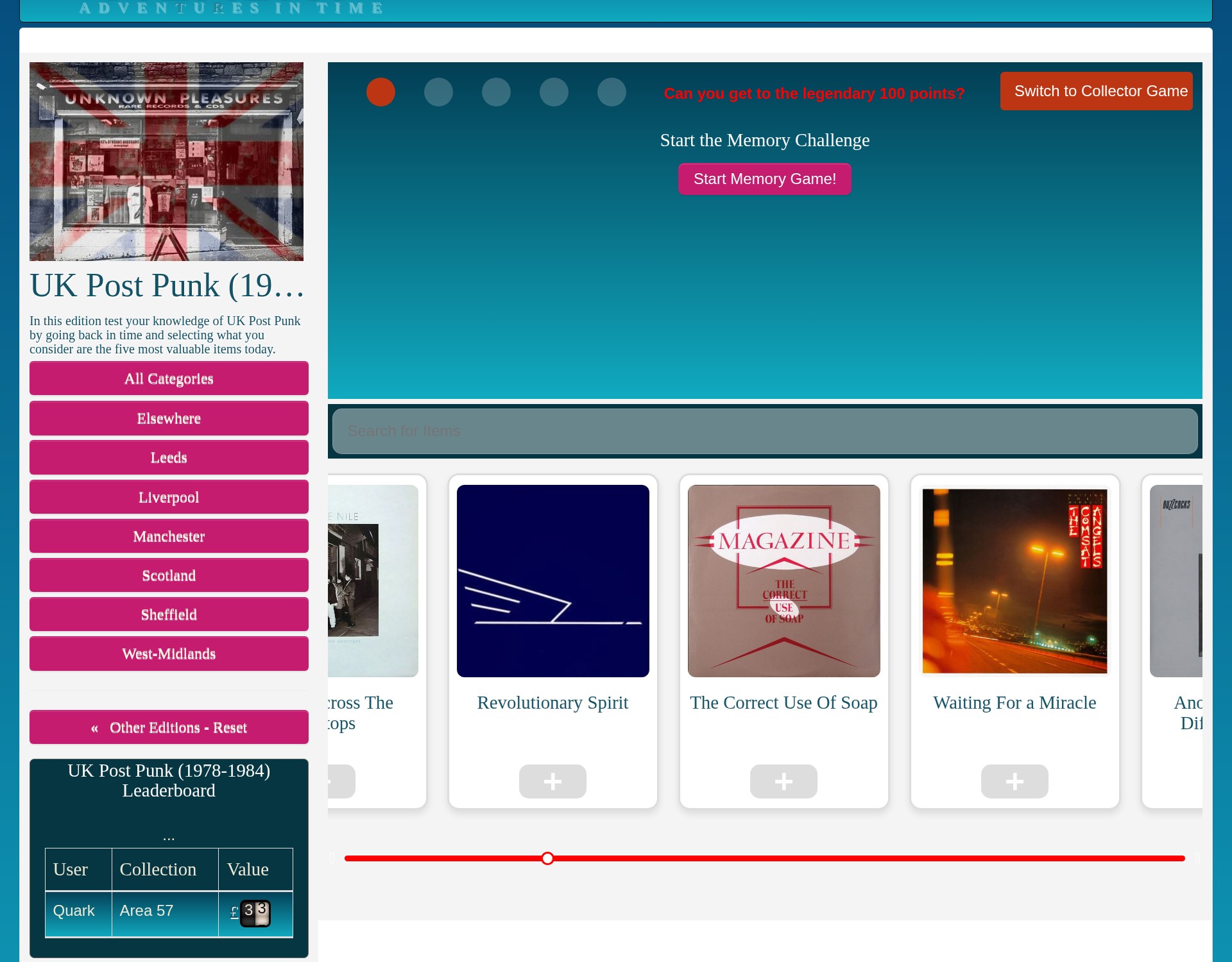Screen dimensions: 1232x962
Task: Click the second grey progress dot
Action: [438, 92]
